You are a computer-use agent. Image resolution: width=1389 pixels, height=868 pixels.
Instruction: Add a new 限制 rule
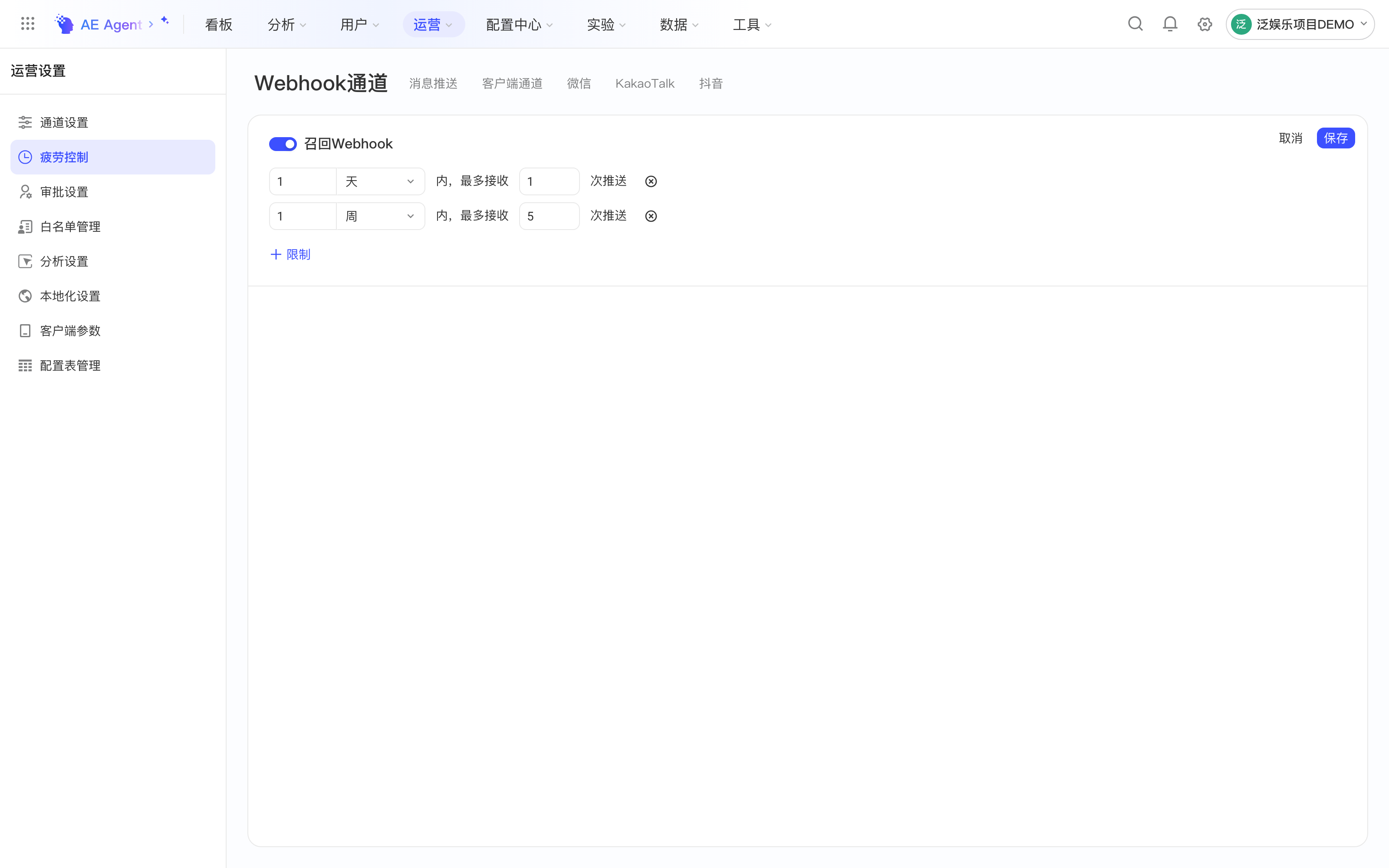click(x=290, y=254)
